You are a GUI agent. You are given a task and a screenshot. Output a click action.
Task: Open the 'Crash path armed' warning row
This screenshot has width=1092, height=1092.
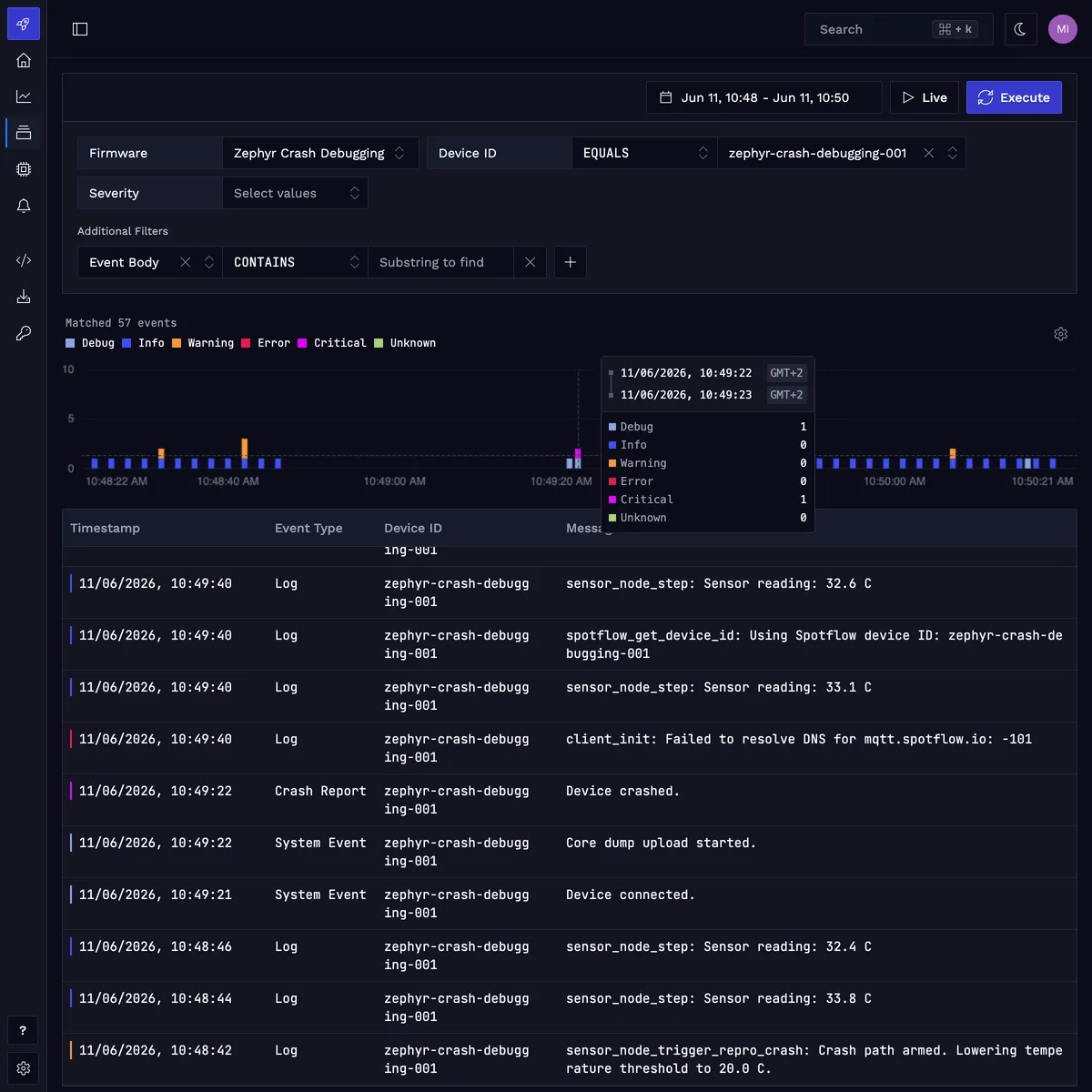(x=570, y=1059)
